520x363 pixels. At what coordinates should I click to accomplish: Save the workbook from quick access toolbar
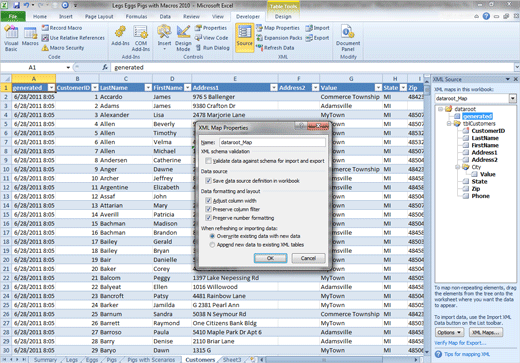[x=16, y=5]
